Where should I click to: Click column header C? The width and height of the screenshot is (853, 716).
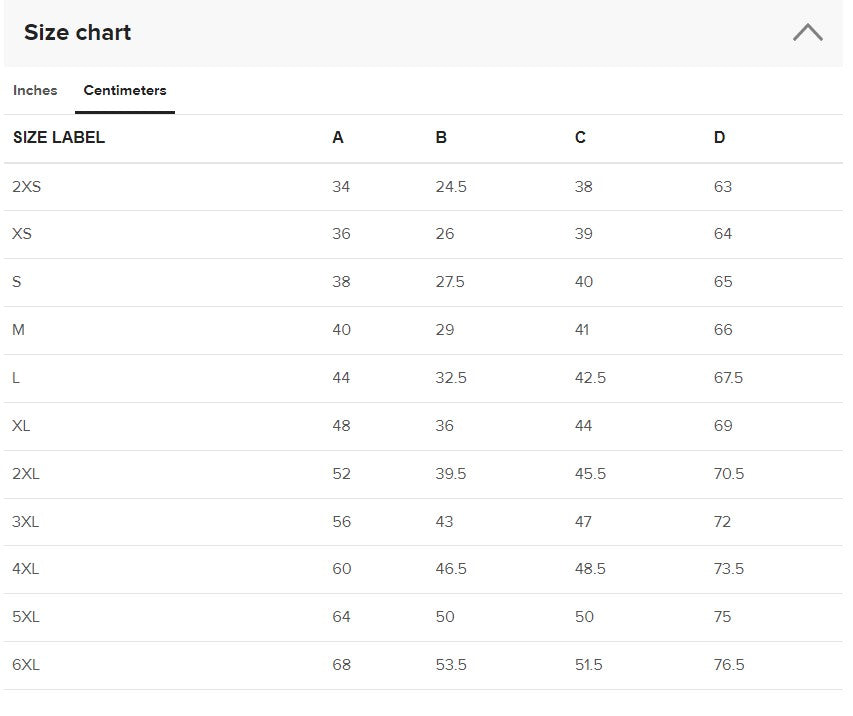click(x=580, y=138)
